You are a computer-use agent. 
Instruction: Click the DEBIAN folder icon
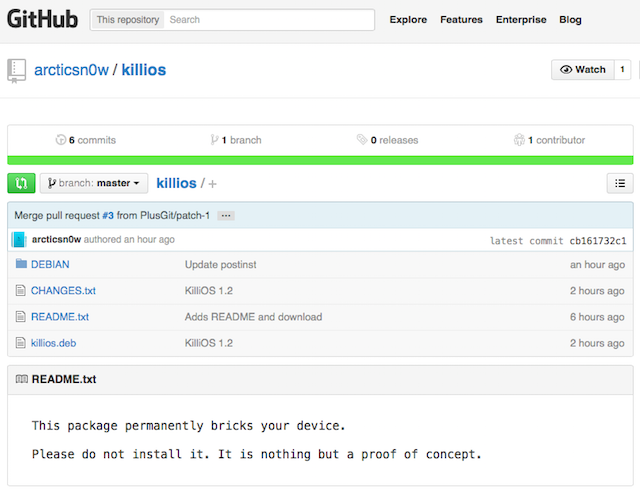coord(21,264)
